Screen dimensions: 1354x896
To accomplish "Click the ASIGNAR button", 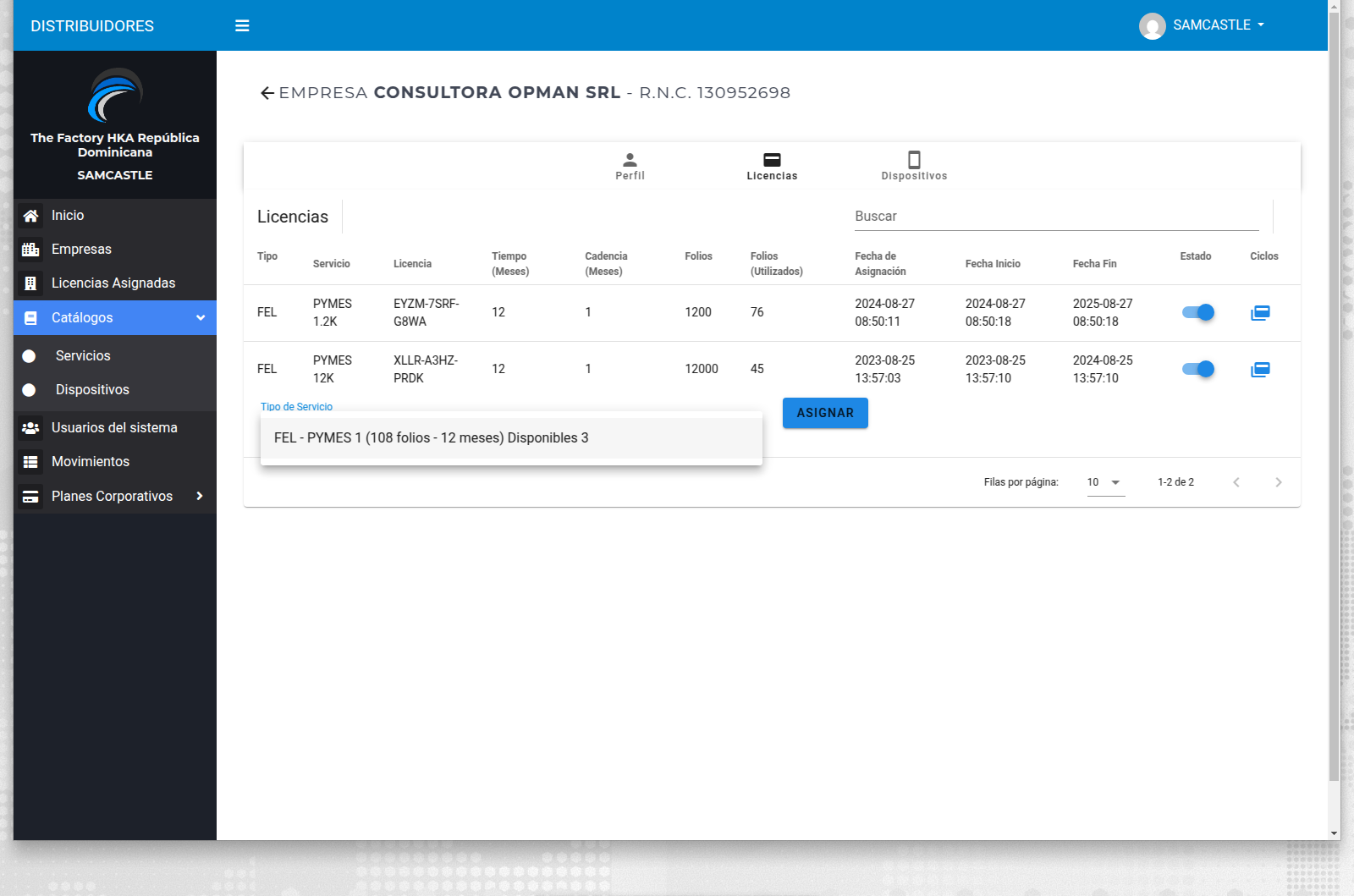I will 825,413.
